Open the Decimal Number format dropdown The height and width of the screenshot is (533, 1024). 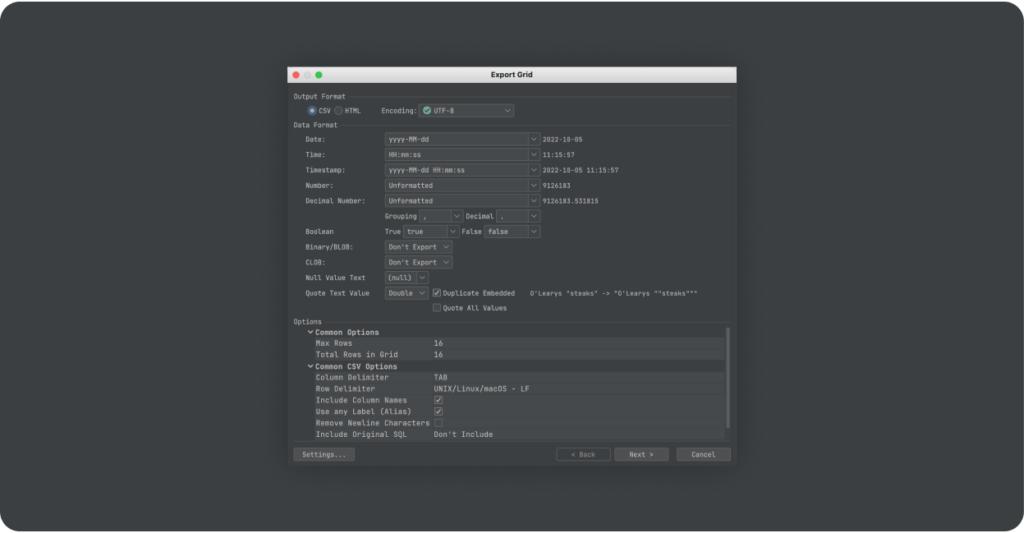point(533,201)
